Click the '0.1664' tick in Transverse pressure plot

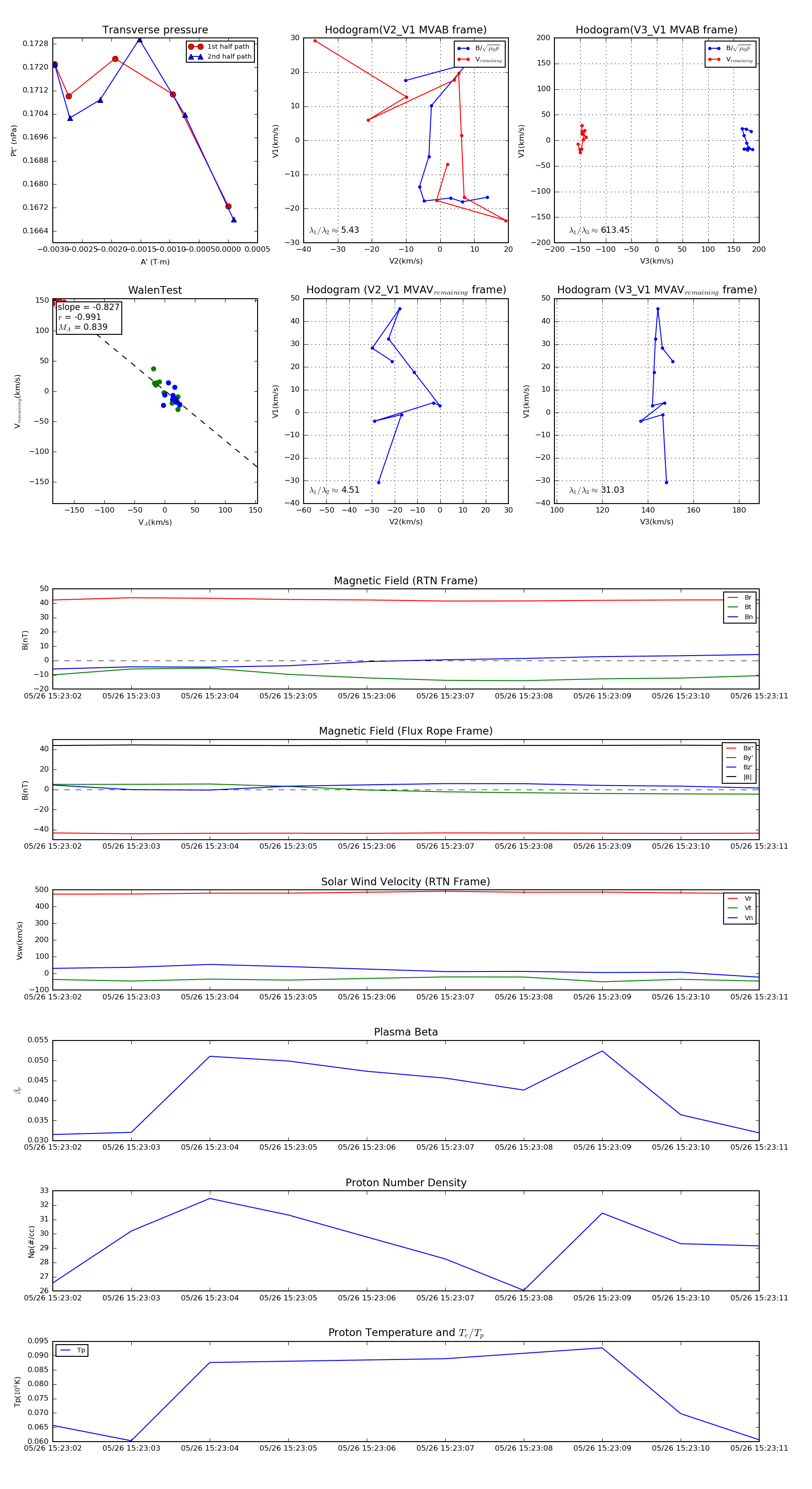(x=35, y=231)
